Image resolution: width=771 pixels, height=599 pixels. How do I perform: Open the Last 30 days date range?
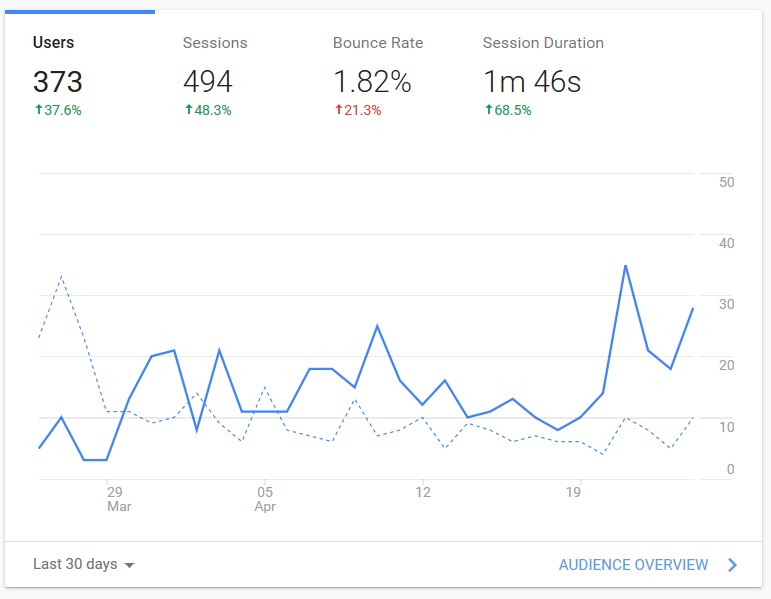click(75, 564)
